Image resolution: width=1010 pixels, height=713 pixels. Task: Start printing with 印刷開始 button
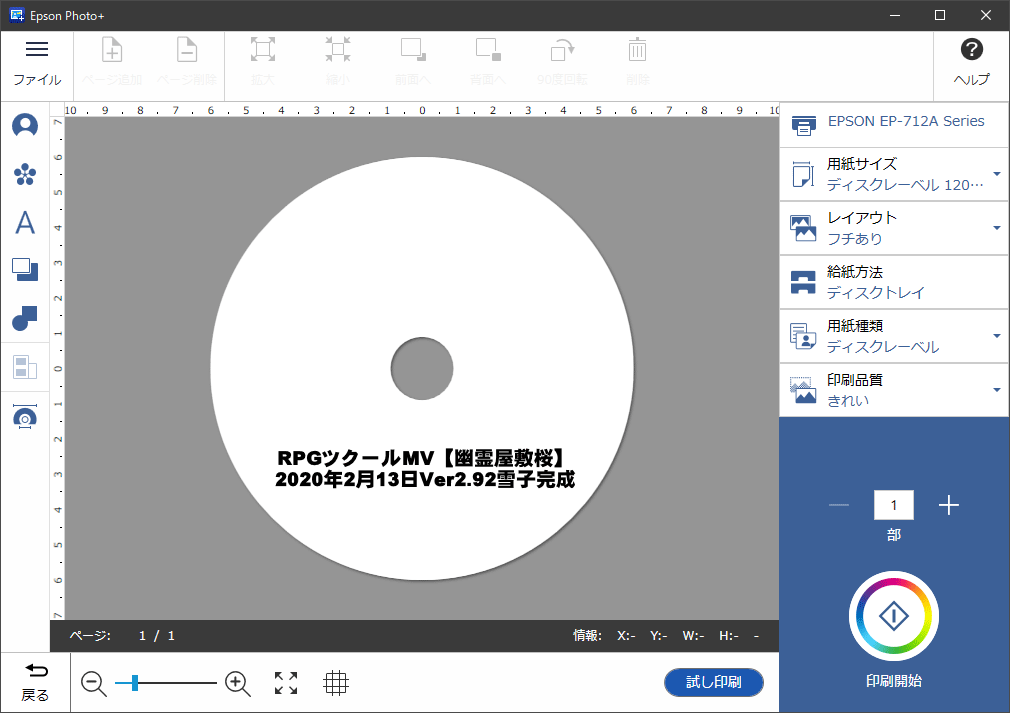(893, 616)
